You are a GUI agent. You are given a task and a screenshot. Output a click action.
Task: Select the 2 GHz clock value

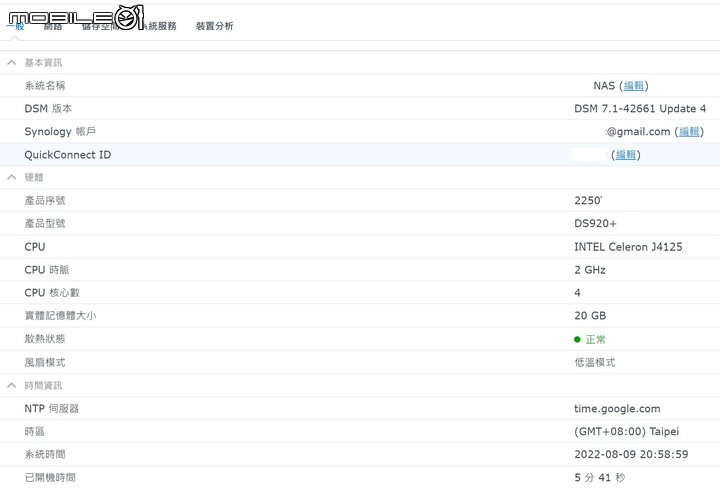pos(590,270)
